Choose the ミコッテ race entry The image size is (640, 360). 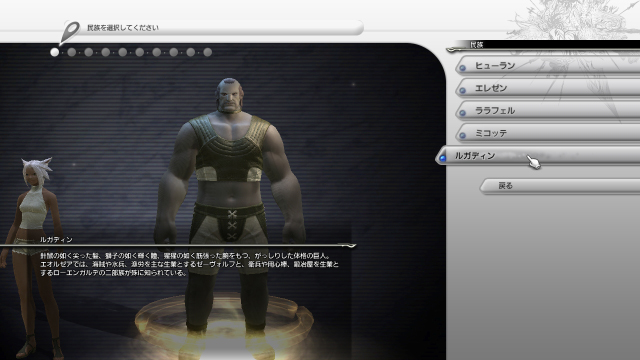(x=547, y=133)
